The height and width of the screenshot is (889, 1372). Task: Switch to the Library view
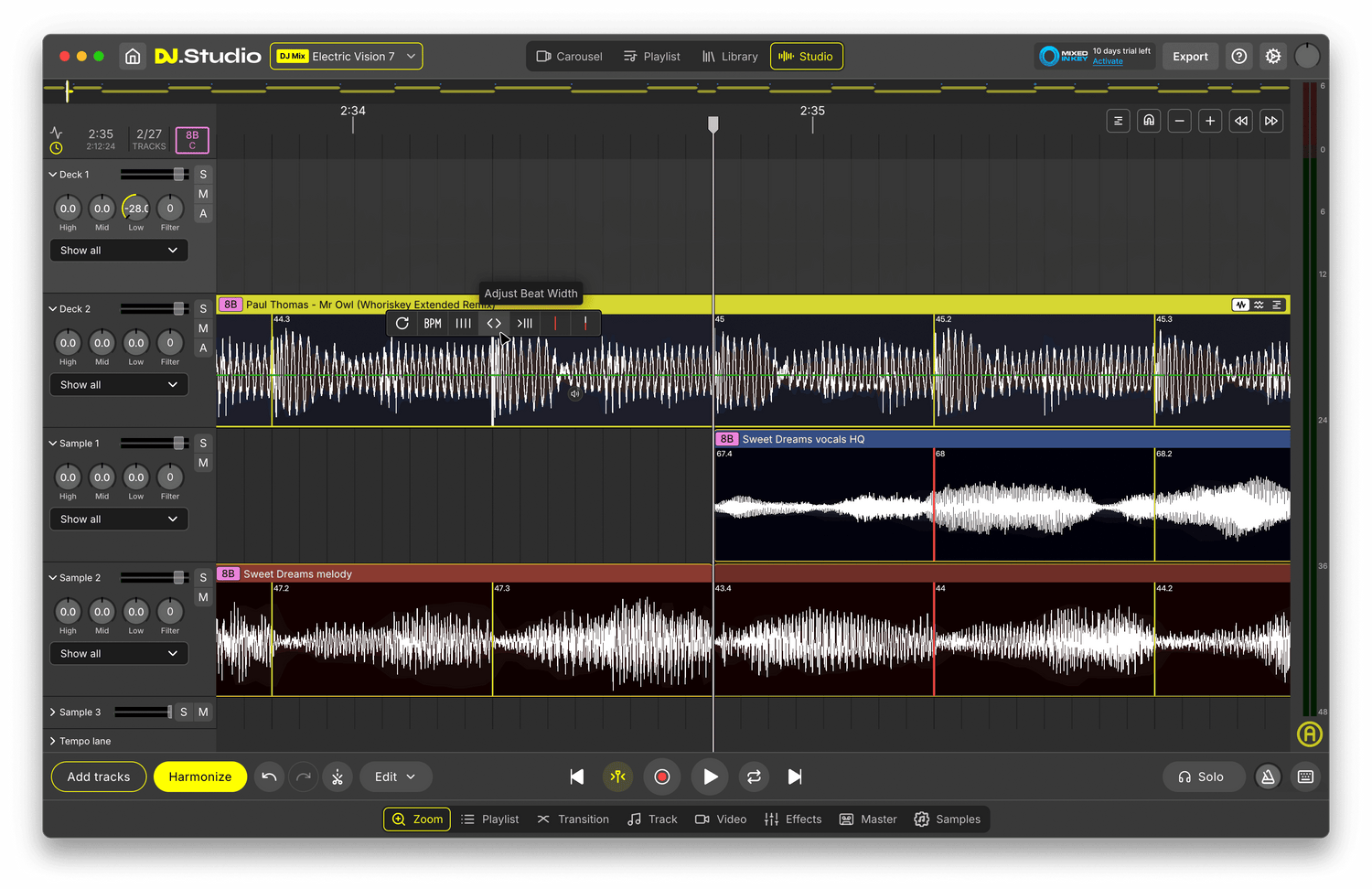[x=730, y=57]
